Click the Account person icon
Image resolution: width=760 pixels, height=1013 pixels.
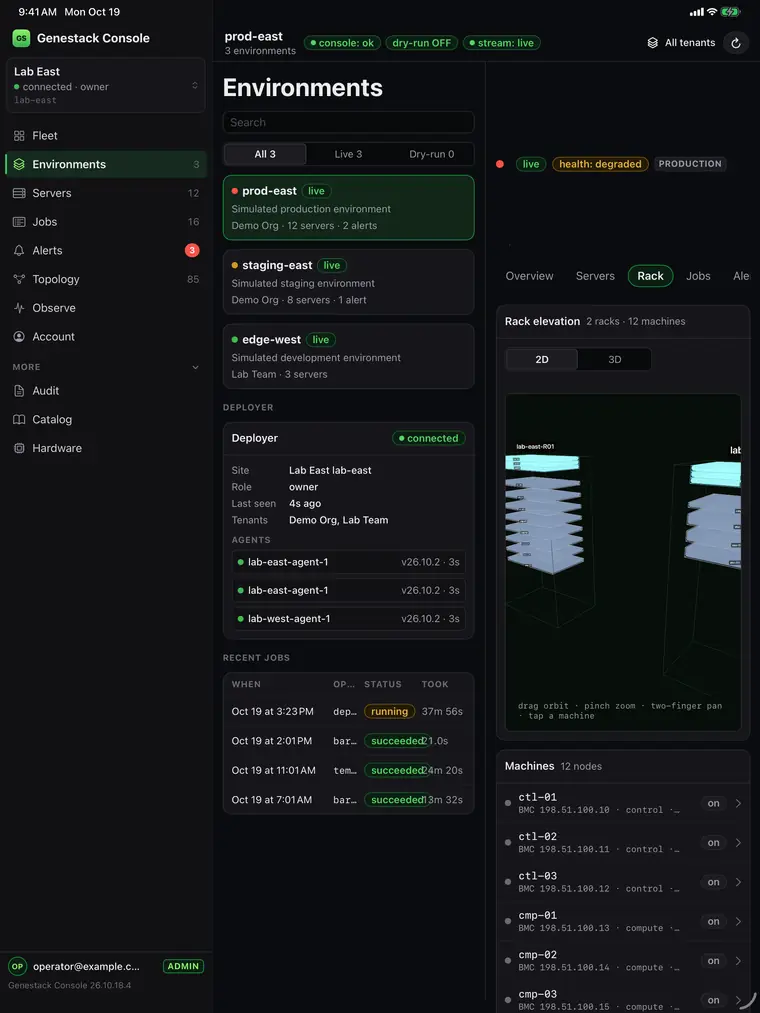(19, 337)
